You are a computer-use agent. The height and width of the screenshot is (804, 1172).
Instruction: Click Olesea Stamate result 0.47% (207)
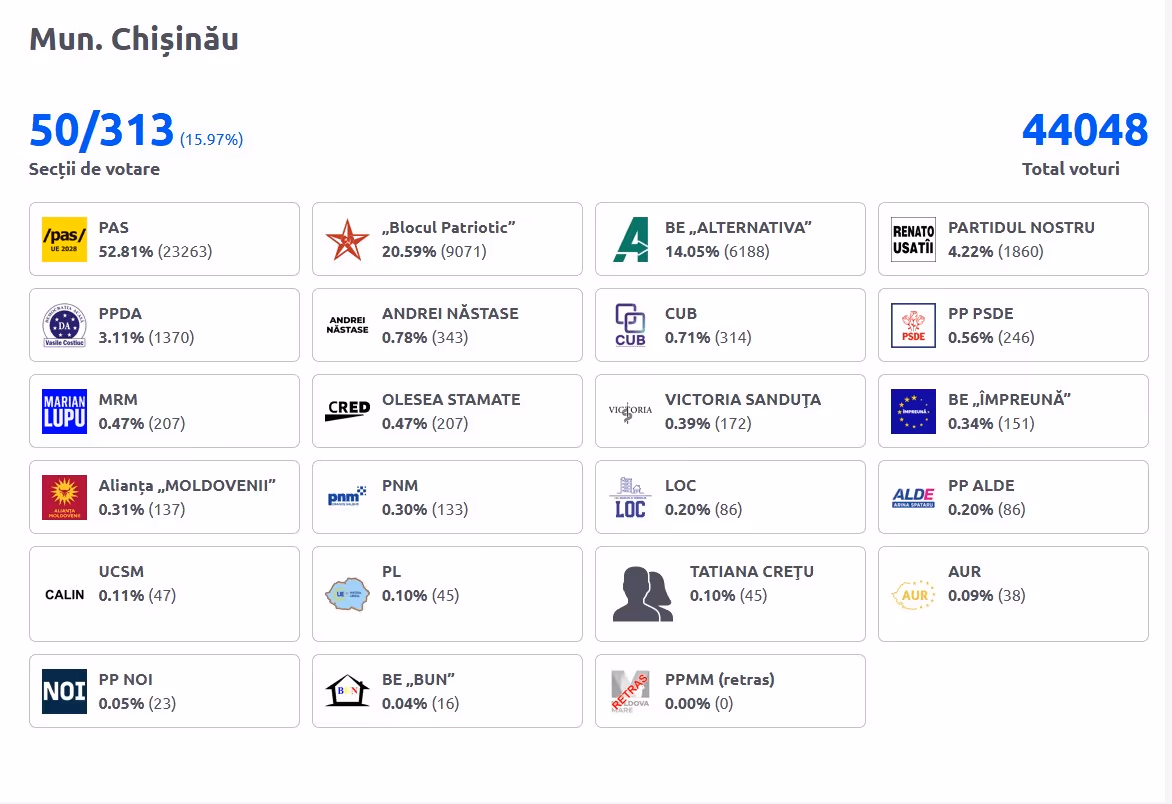(425, 424)
